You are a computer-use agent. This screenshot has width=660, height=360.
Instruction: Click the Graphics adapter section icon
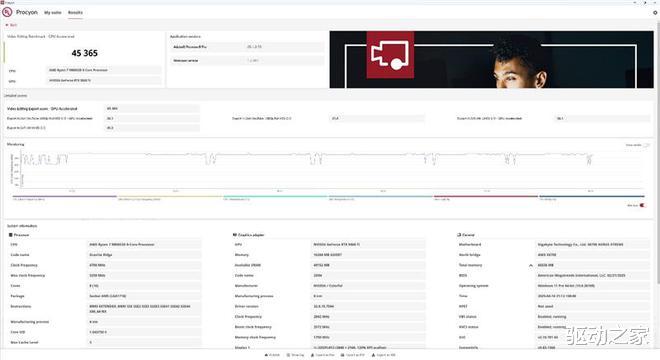point(235,235)
